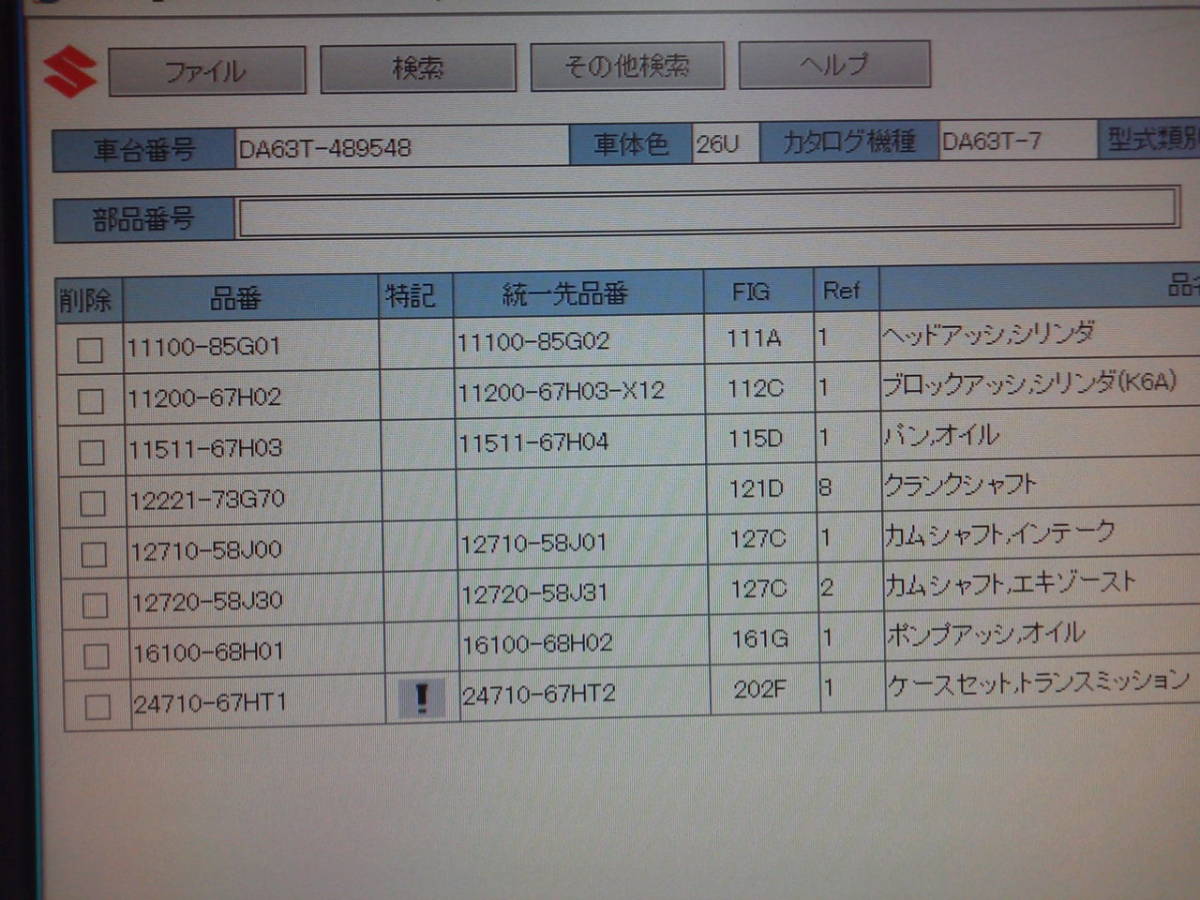Image resolution: width=1200 pixels, height=900 pixels.
Task: Click unified number 11100-85G02
Action: pyautogui.click(x=534, y=342)
